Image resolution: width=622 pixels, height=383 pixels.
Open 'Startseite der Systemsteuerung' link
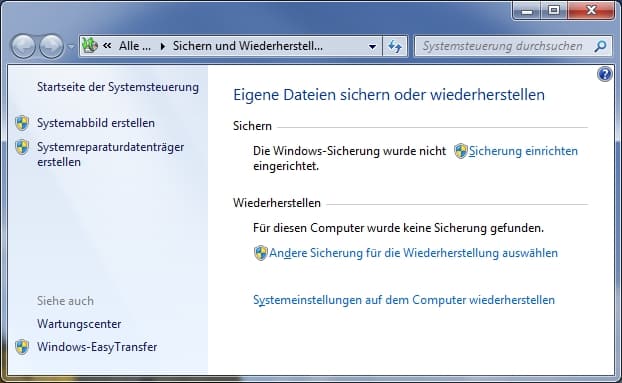coord(118,87)
